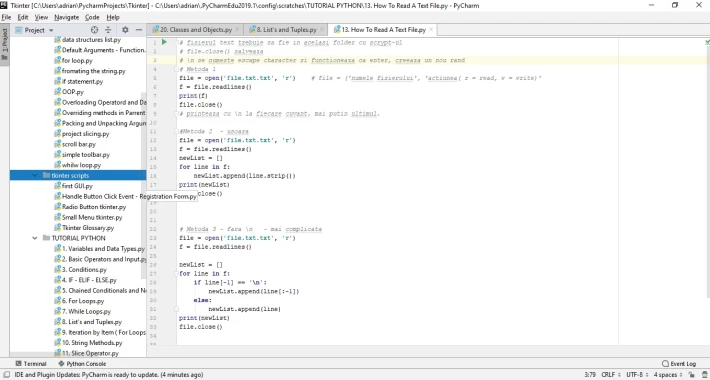The width and height of the screenshot is (710, 380).
Task: Open the Help menu
Action: pos(113,17)
